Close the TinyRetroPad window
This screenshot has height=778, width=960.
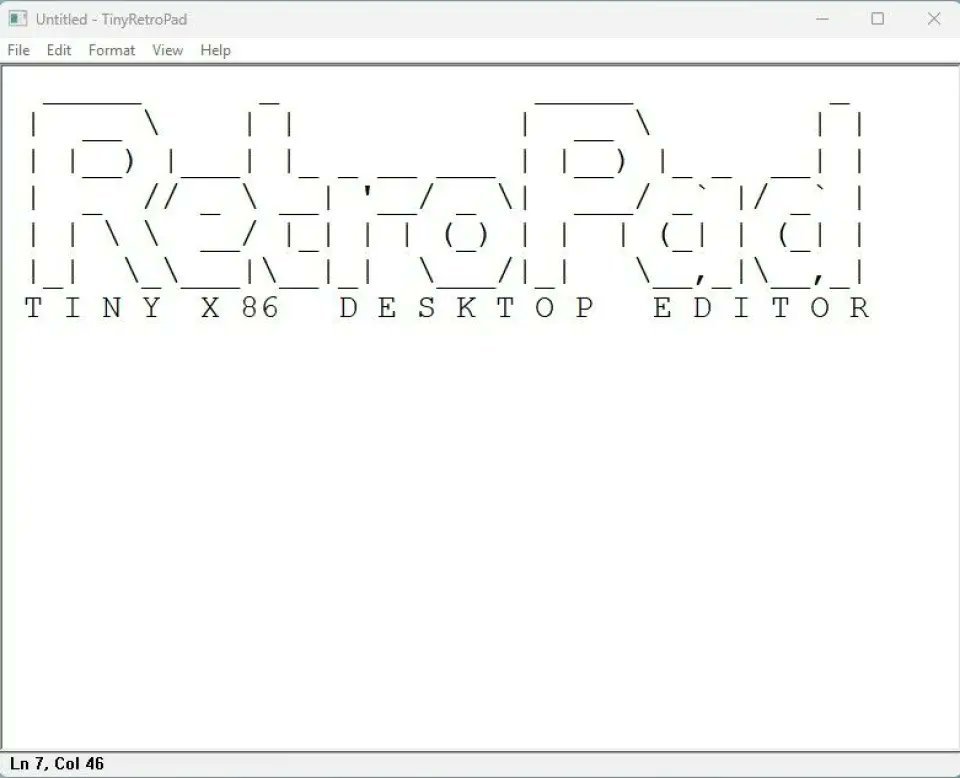click(x=933, y=19)
